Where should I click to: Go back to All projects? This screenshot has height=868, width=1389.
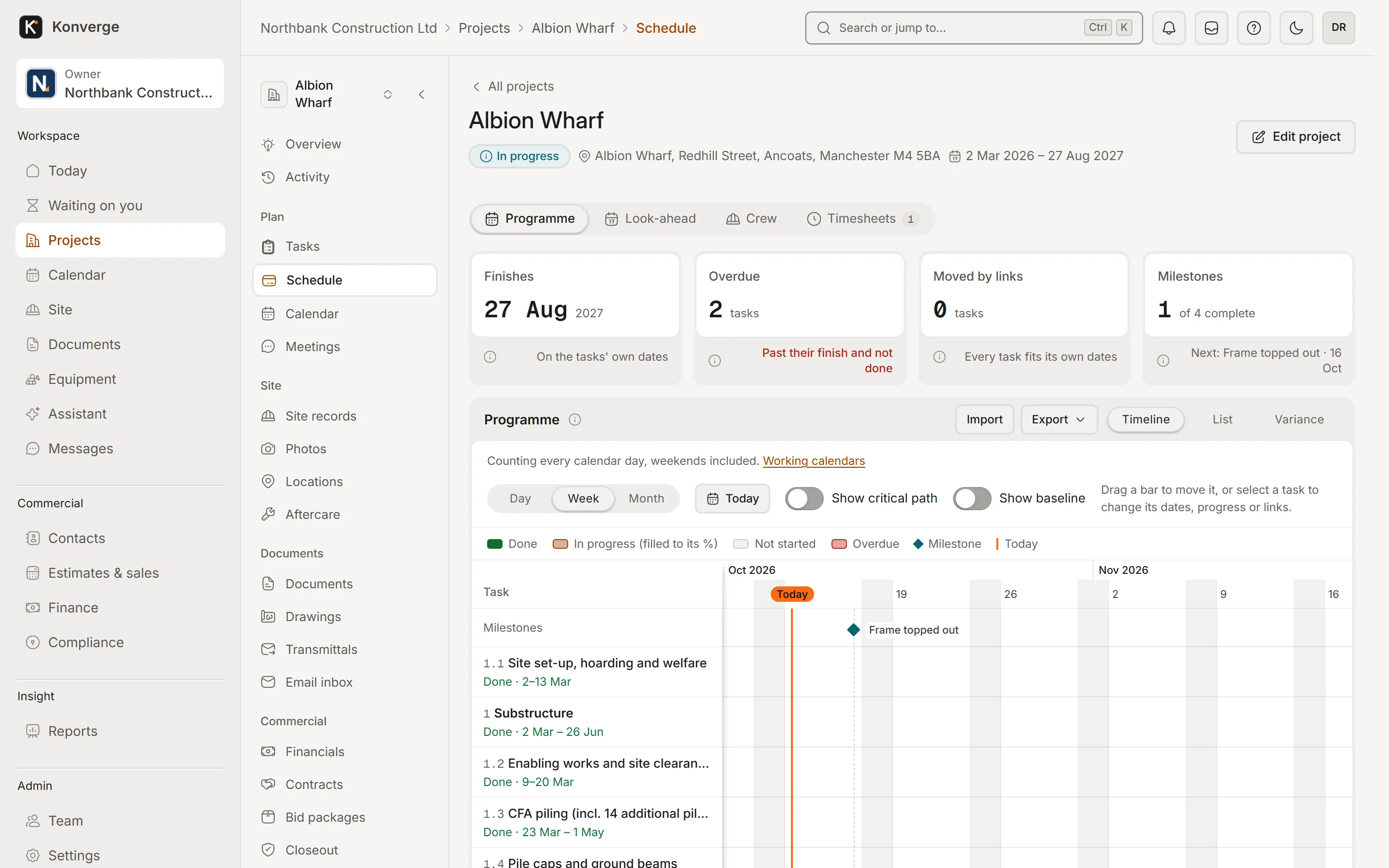click(513, 86)
